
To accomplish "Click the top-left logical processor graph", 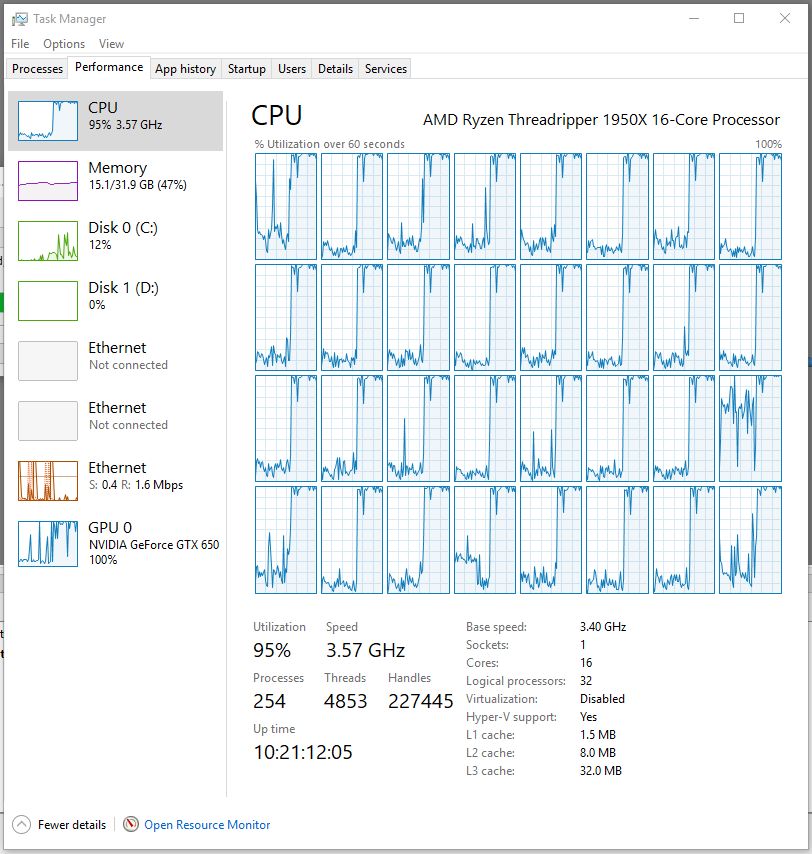I will coord(286,206).
